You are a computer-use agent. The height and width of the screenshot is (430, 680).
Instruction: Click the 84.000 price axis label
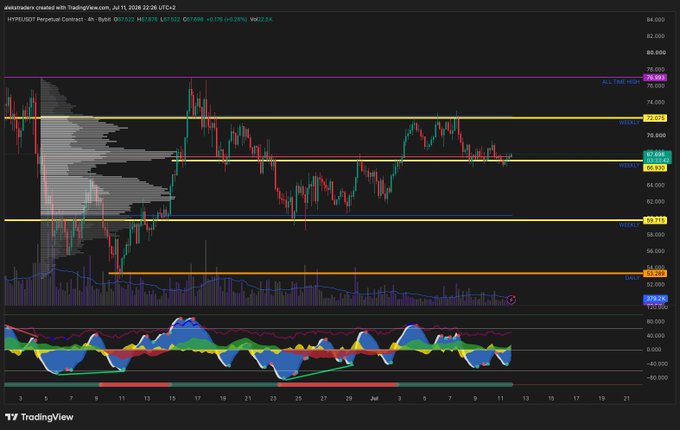click(x=655, y=20)
